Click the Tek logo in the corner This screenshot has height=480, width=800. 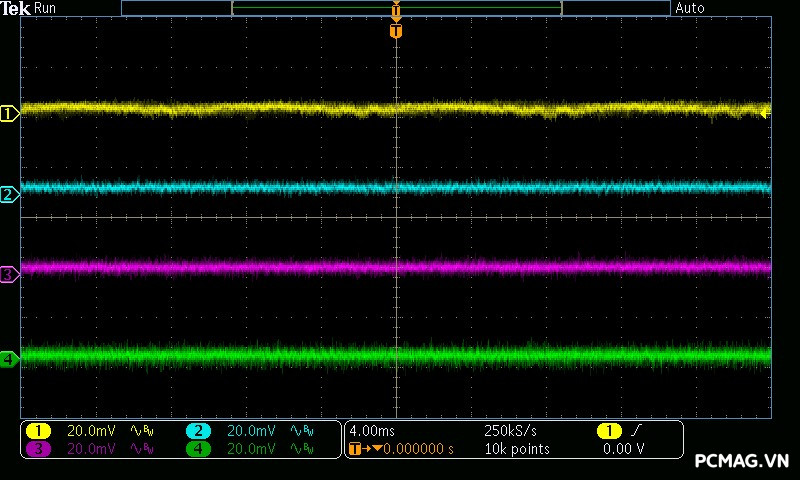coord(16,8)
